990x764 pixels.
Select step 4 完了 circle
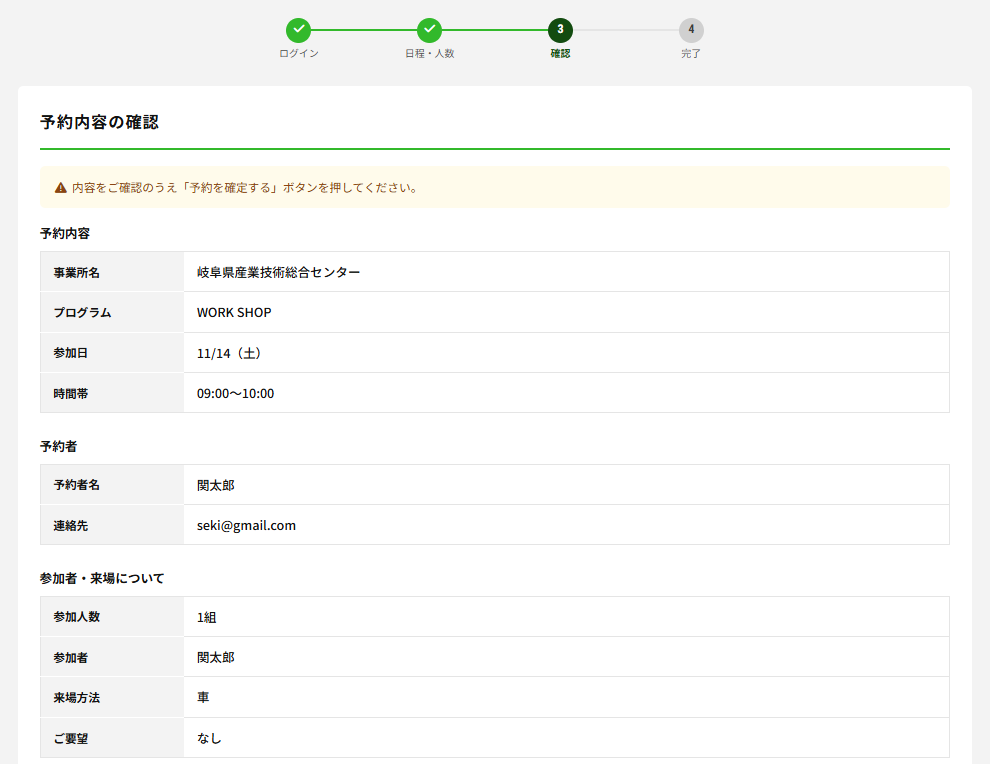coord(691,30)
